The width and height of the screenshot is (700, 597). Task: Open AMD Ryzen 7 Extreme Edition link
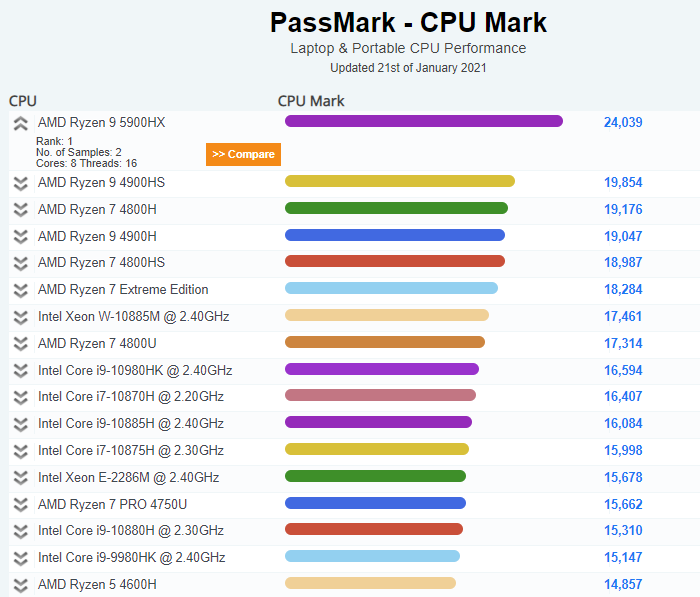pos(123,289)
